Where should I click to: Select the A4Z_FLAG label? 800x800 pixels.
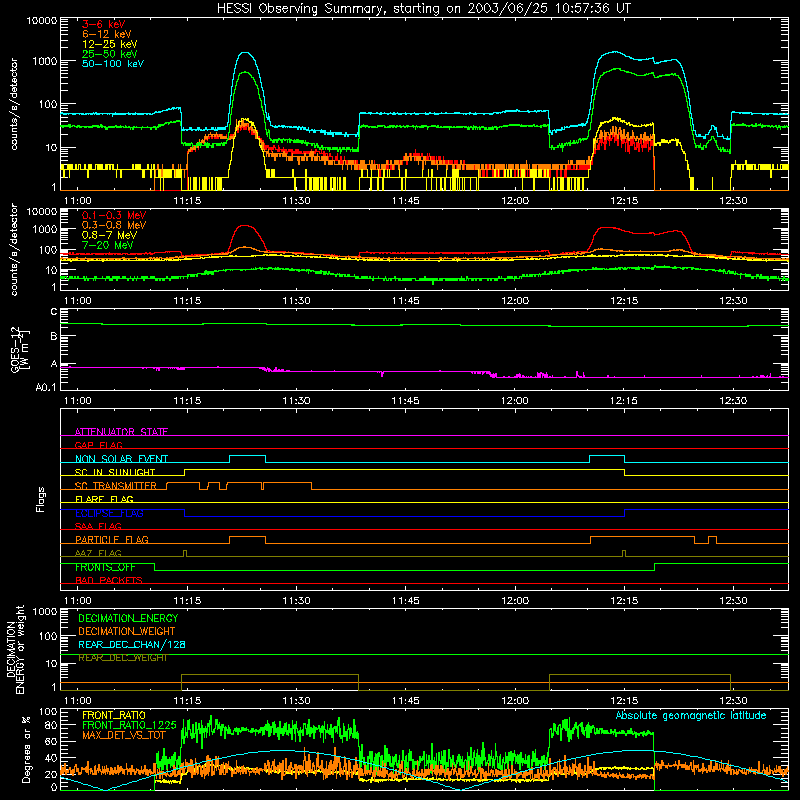tap(98, 553)
